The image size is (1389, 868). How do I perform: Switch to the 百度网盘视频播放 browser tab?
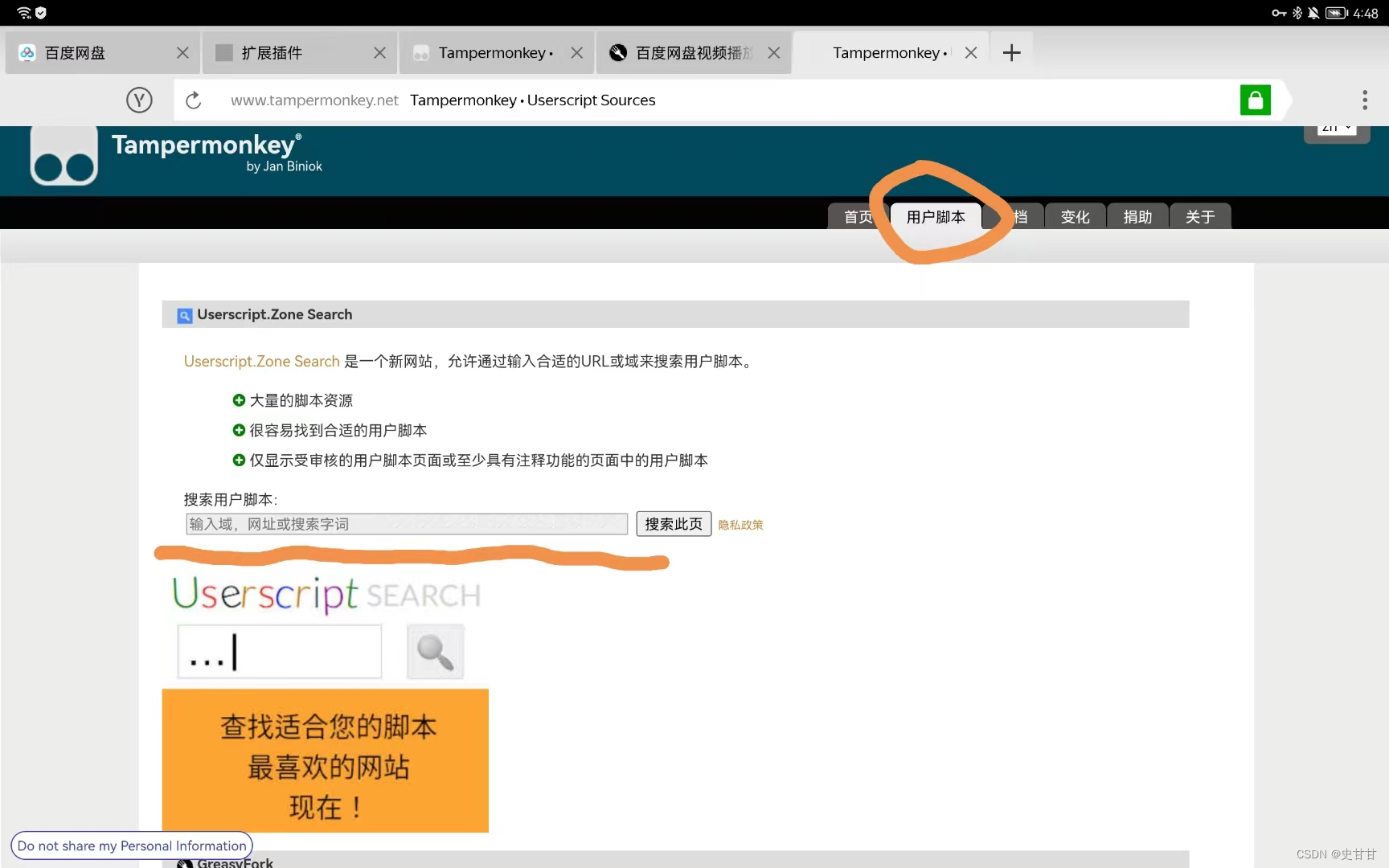click(694, 53)
